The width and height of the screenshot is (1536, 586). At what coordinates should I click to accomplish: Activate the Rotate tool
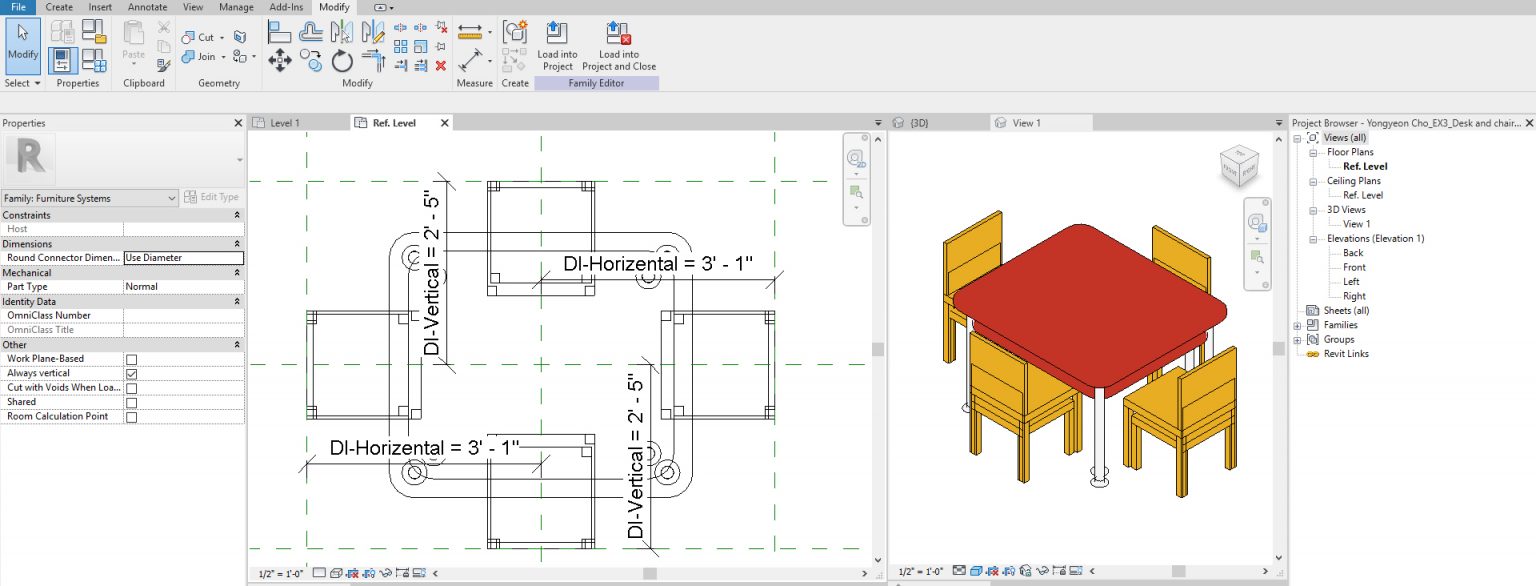[341, 61]
